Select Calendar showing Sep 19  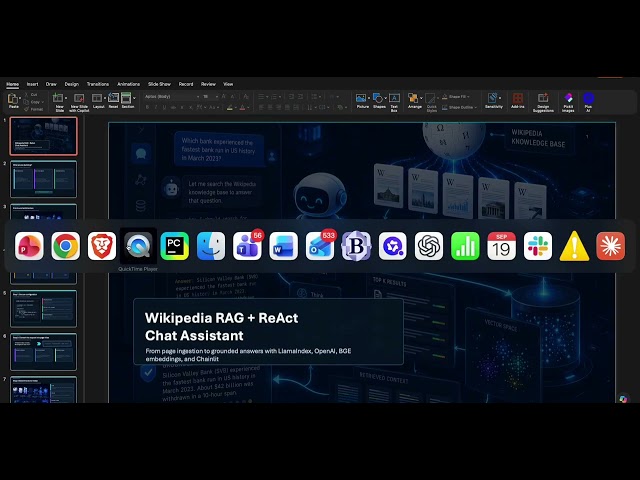click(x=501, y=246)
